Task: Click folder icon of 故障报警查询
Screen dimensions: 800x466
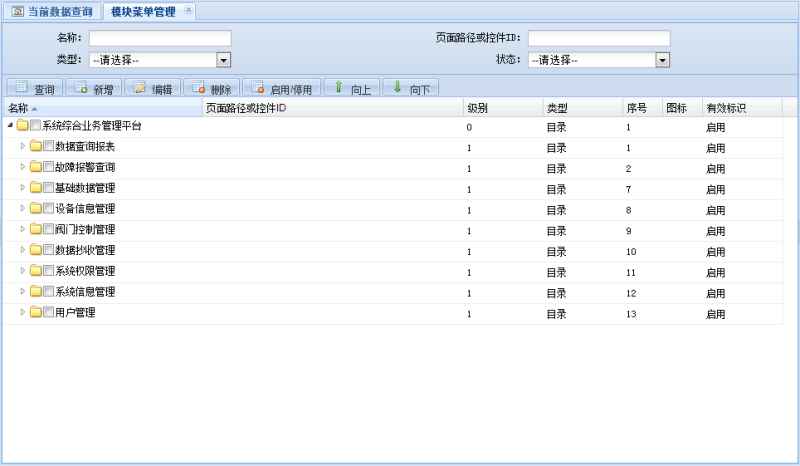Action: pyautogui.click(x=36, y=167)
